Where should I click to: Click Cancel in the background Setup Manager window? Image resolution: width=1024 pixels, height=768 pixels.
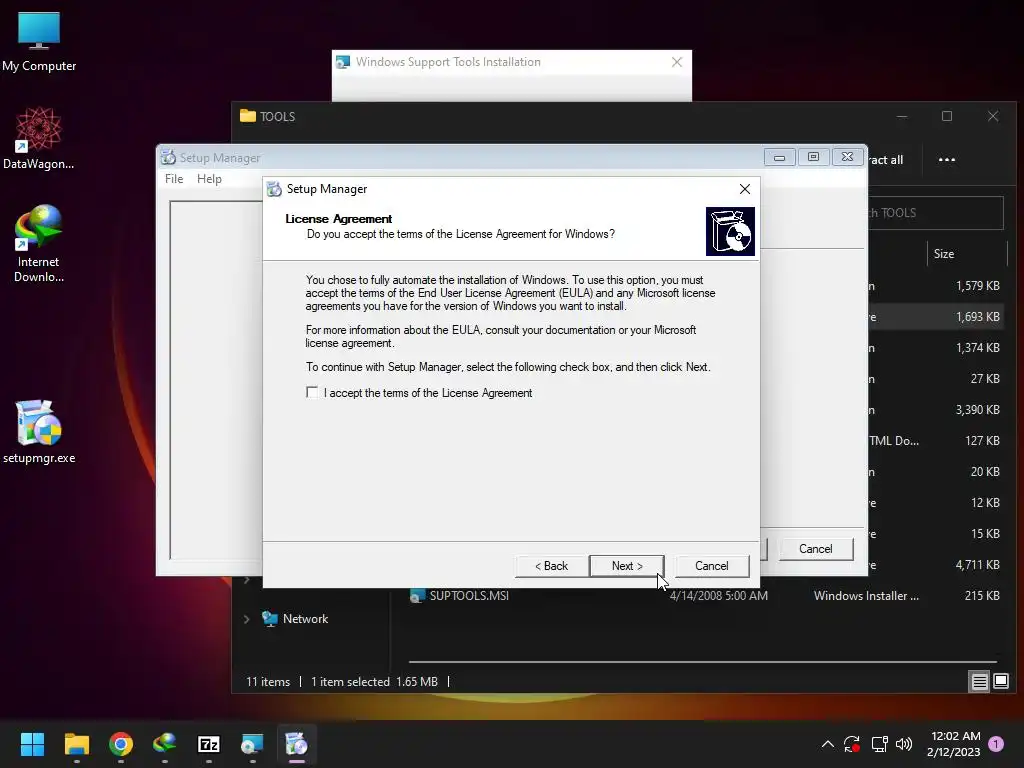816,549
